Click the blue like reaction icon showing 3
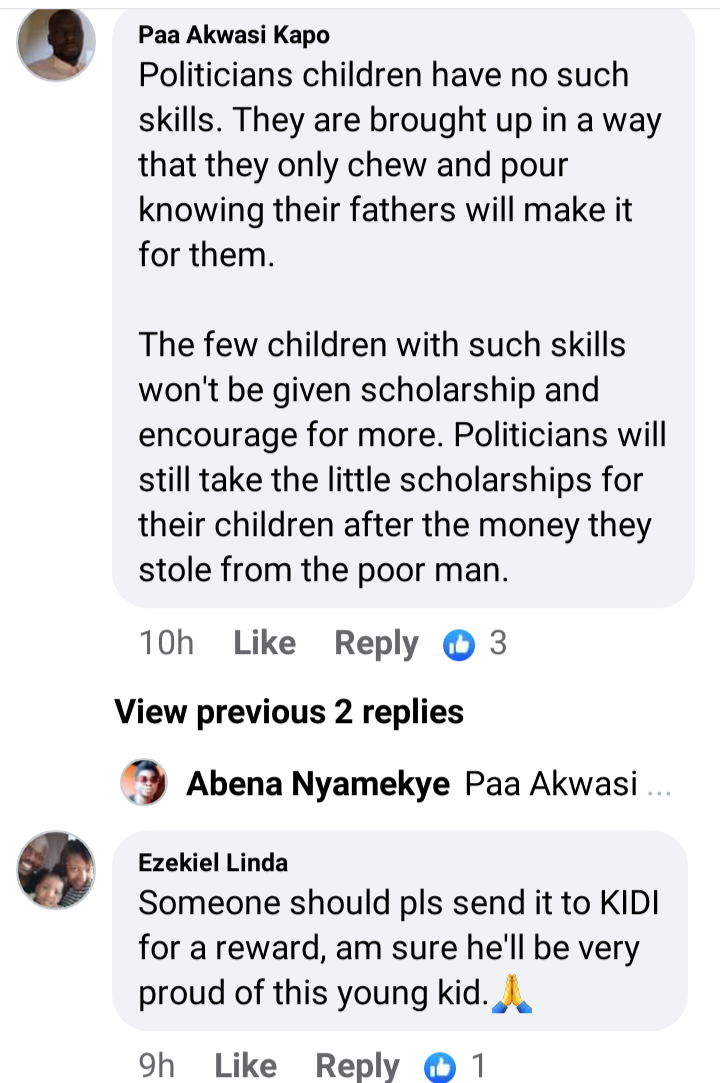The height and width of the screenshot is (1083, 720). tap(459, 644)
